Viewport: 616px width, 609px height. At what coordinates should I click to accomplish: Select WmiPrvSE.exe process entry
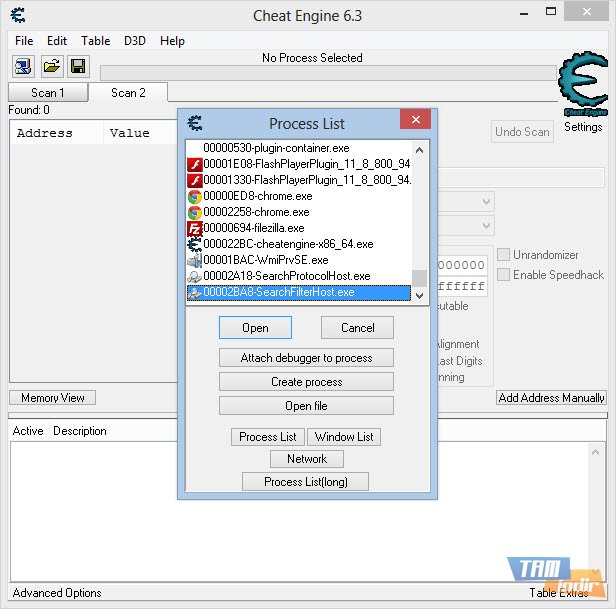pos(299,260)
